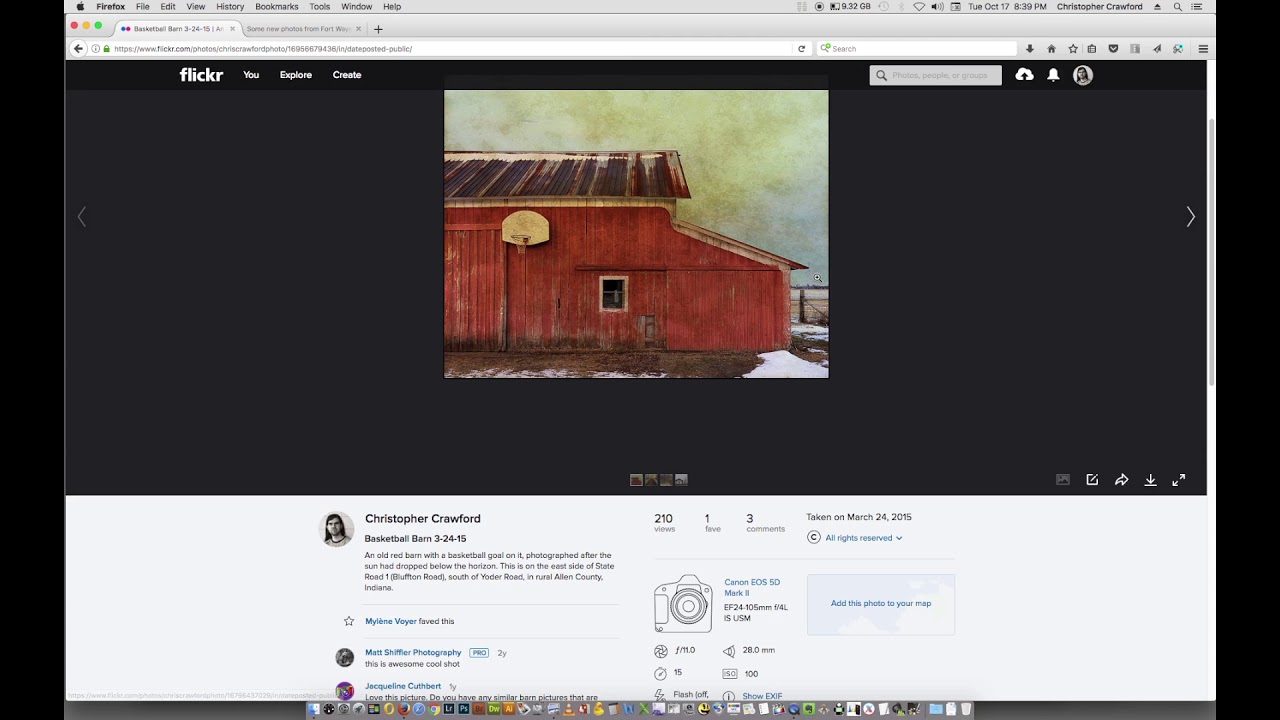
Task: Reload the current page
Action: tap(801, 48)
